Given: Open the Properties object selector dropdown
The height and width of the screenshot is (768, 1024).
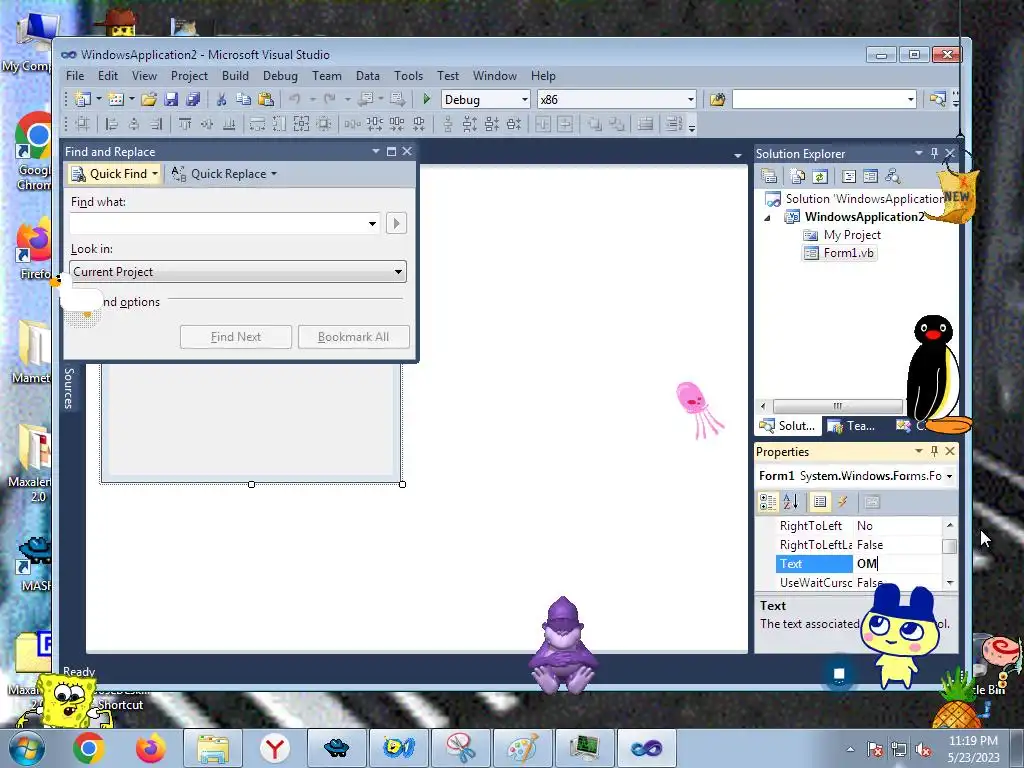Looking at the screenshot, I should 949,476.
